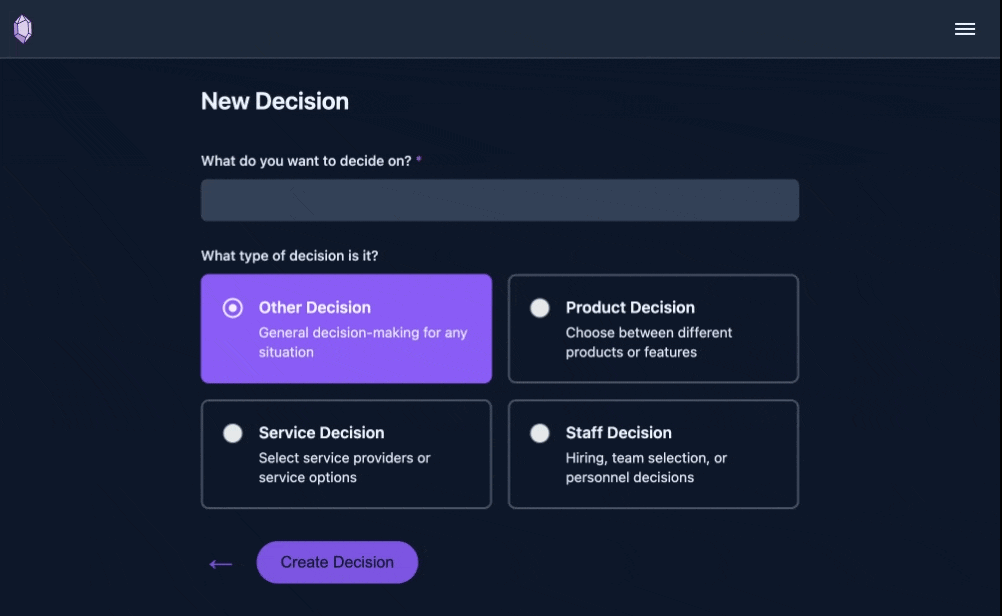Viewport: 1002px width, 616px height.
Task: Click 'General decision-making for any situation' description
Action: (x=363, y=342)
